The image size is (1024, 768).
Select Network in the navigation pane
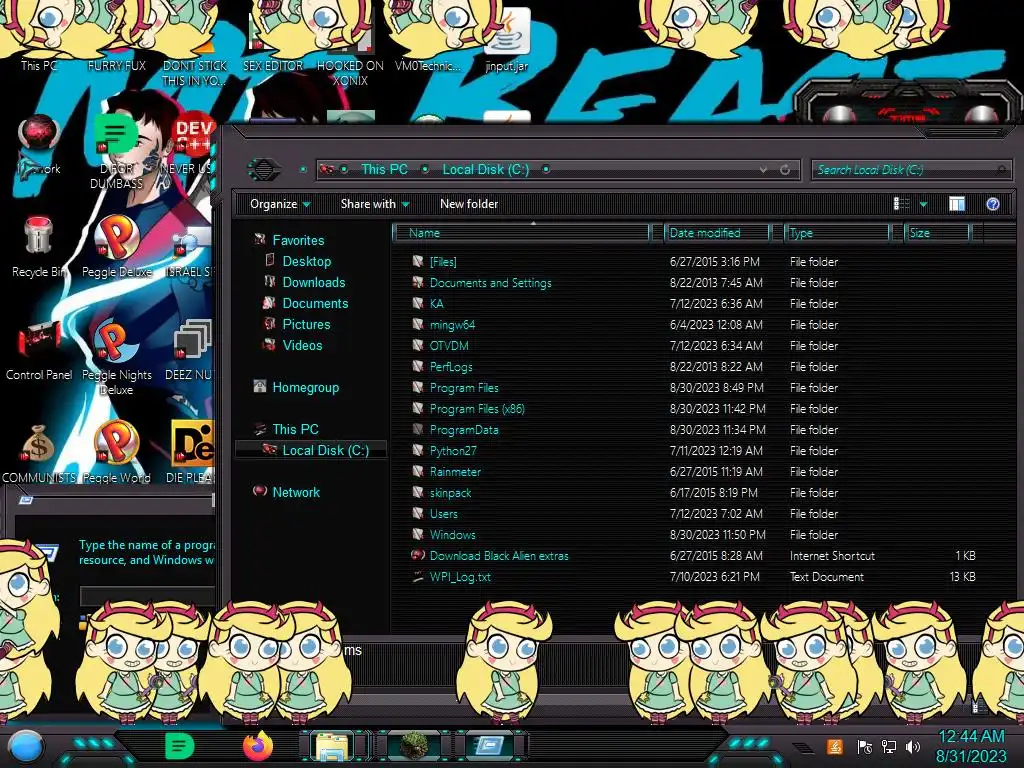pyautogui.click(x=296, y=492)
